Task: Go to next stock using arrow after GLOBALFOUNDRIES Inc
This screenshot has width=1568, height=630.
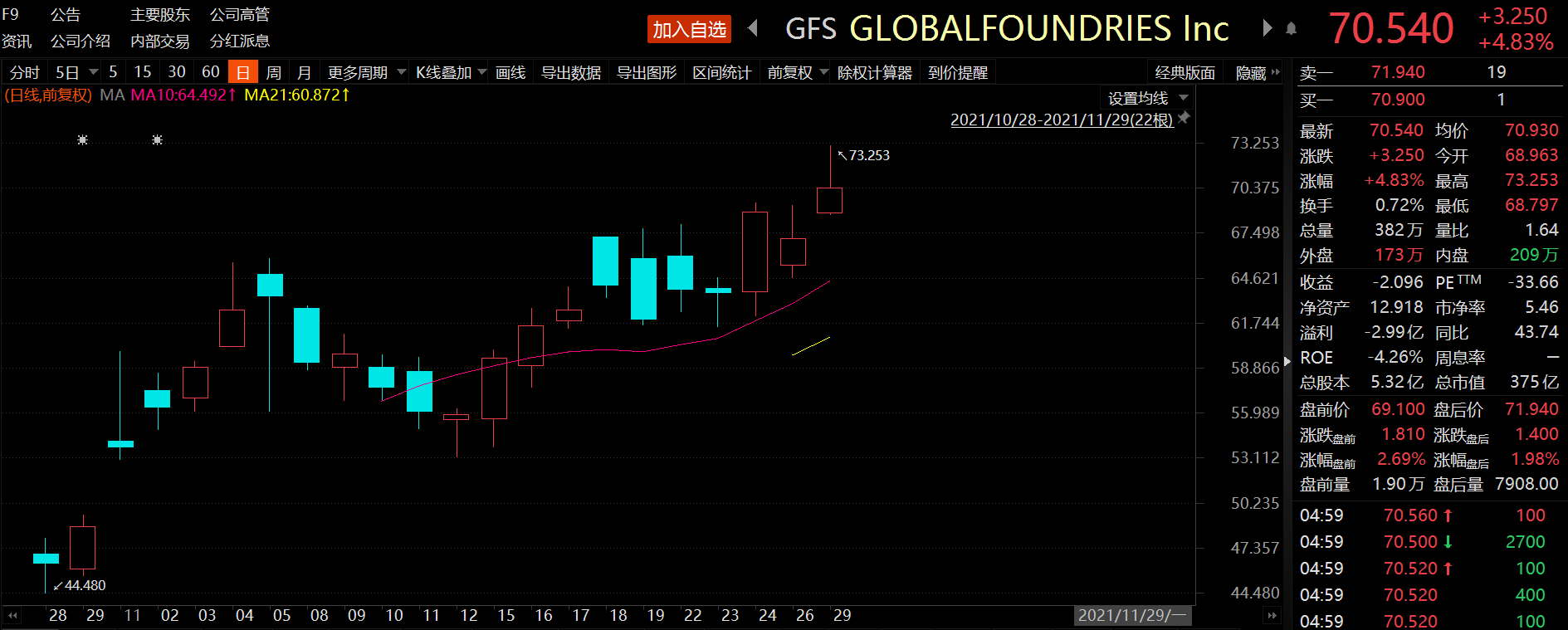Action: click(1267, 28)
